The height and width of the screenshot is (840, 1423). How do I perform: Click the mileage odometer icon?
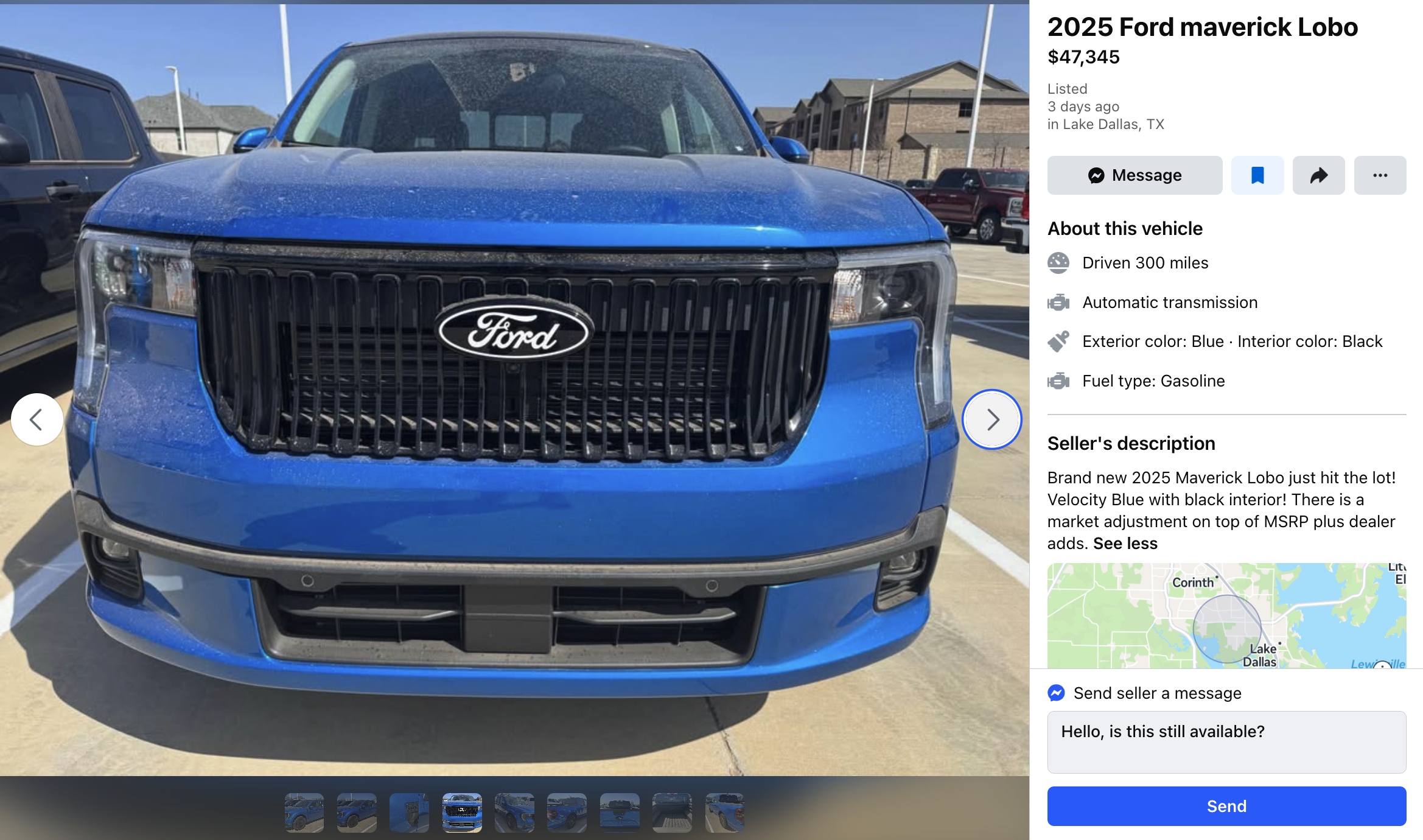point(1058,263)
